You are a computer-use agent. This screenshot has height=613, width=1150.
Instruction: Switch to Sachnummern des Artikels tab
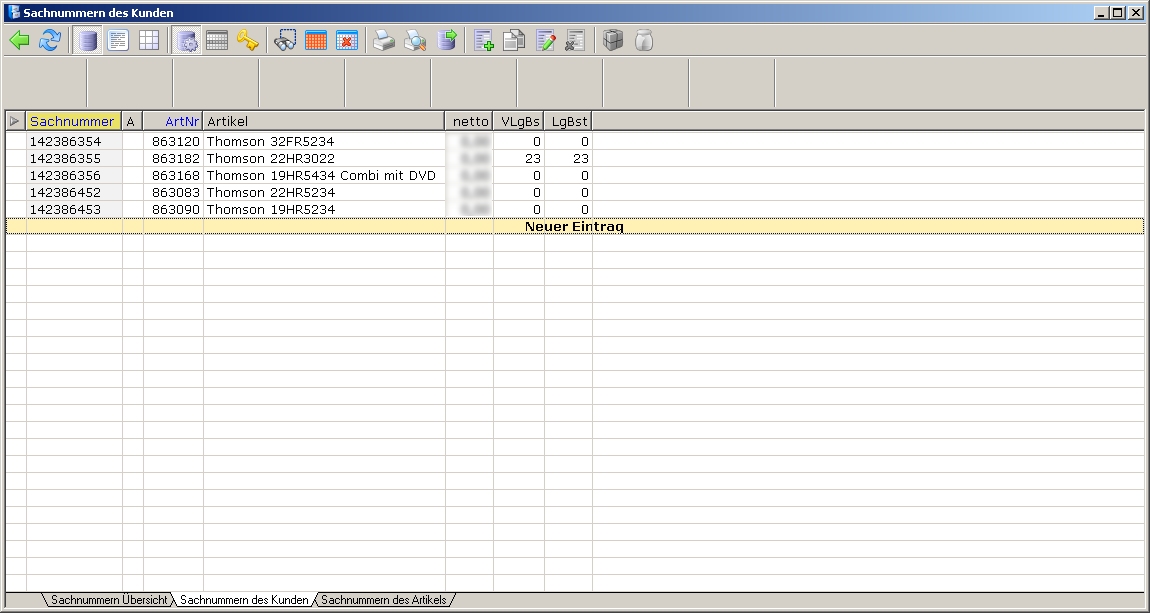tap(383, 600)
